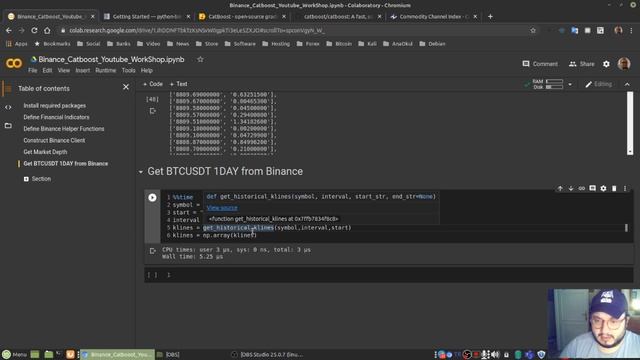Open the Comment panel

[x=540, y=64]
